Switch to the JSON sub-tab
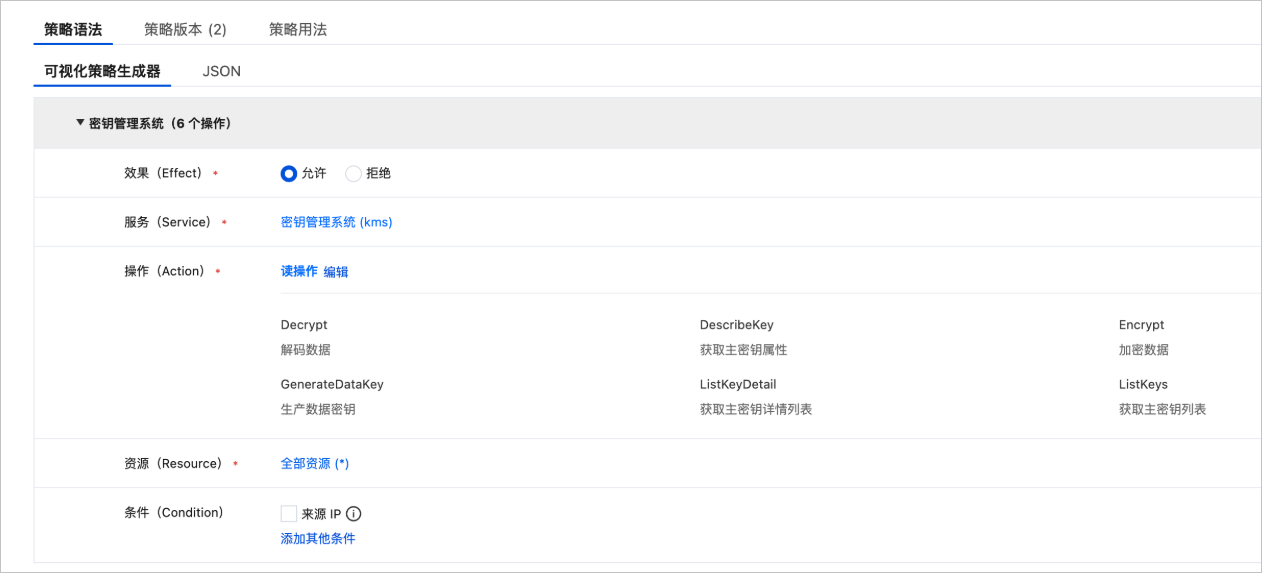1262x573 pixels. coord(222,71)
